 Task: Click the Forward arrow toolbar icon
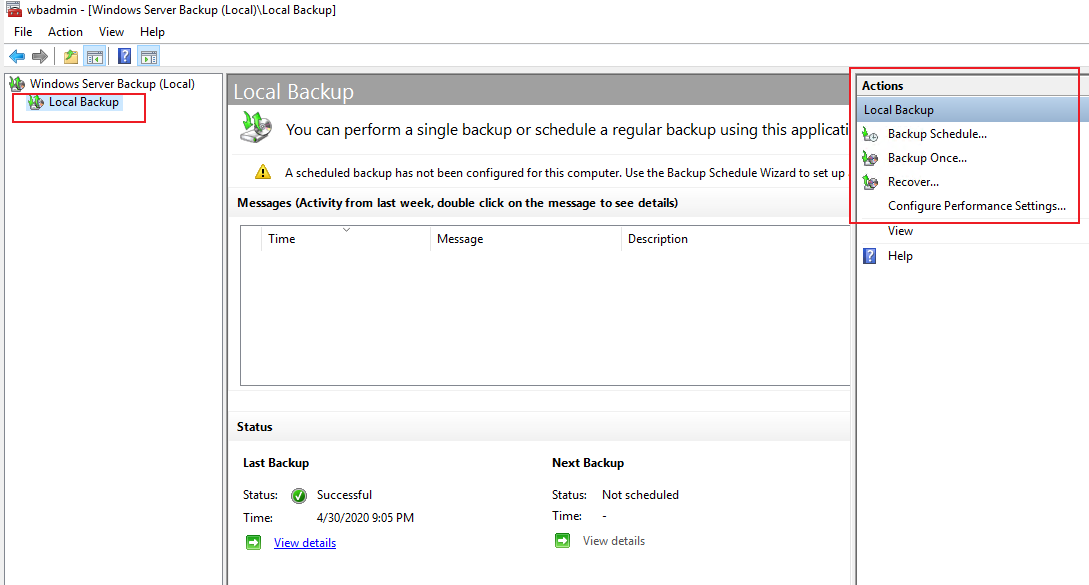click(40, 56)
